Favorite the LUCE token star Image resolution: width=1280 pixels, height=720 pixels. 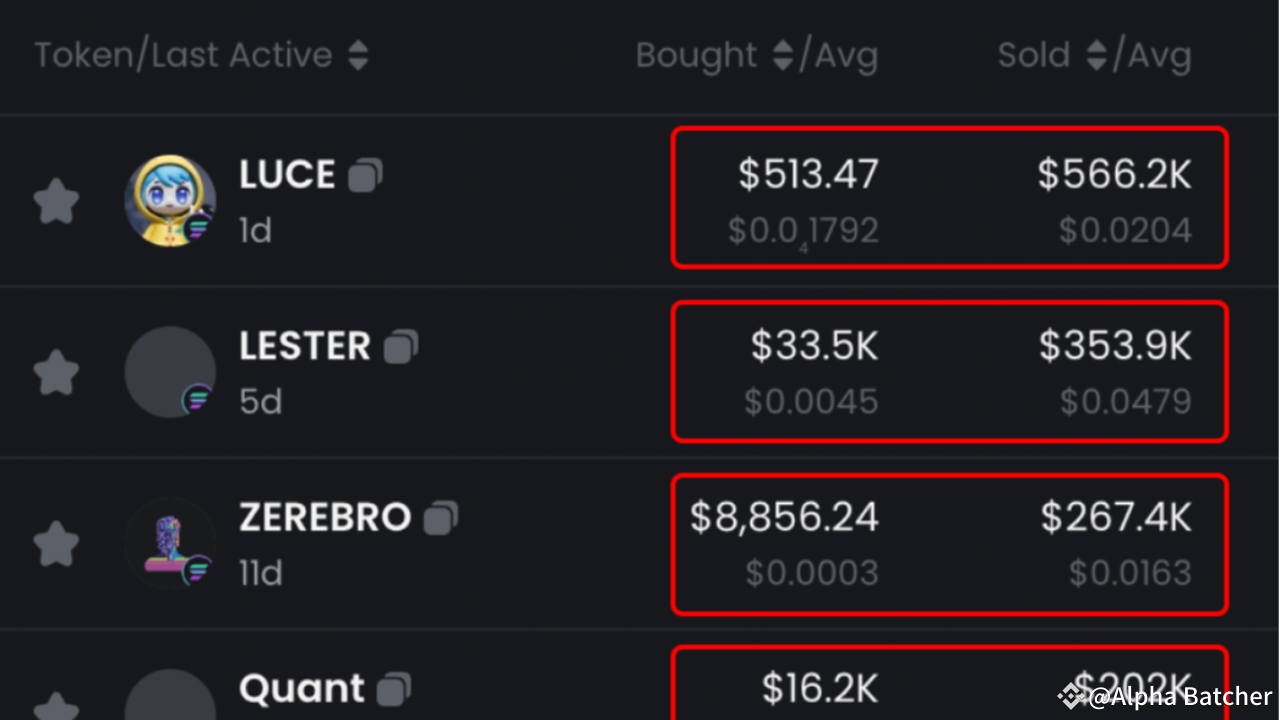click(x=56, y=201)
